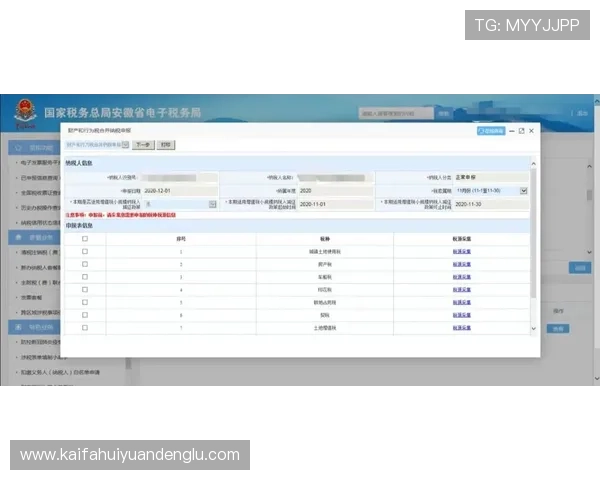Viewport: 600px width, 480px height.
Task: Click the 下一步 button
Action: click(x=143, y=145)
